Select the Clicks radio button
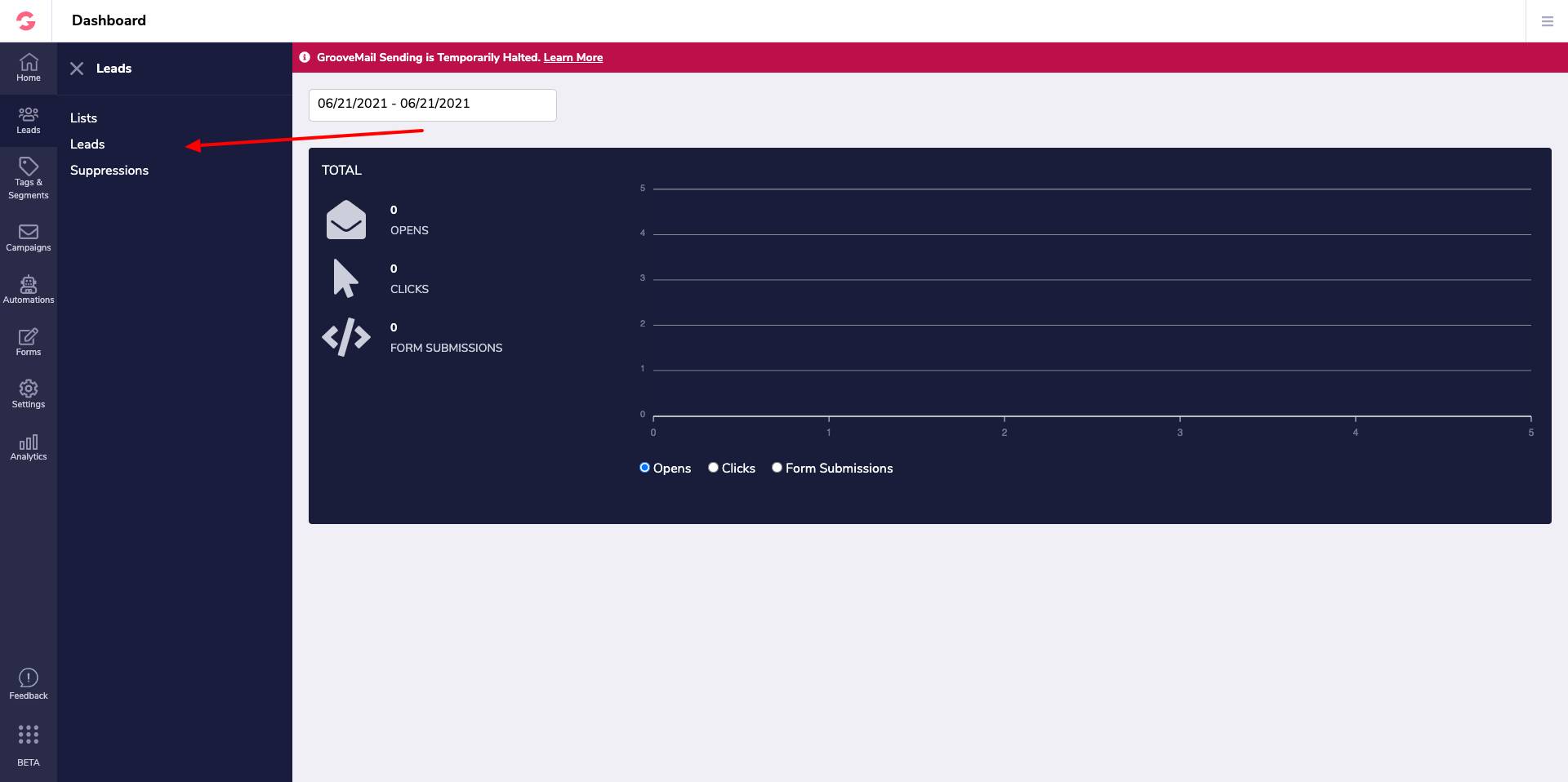 (x=713, y=468)
